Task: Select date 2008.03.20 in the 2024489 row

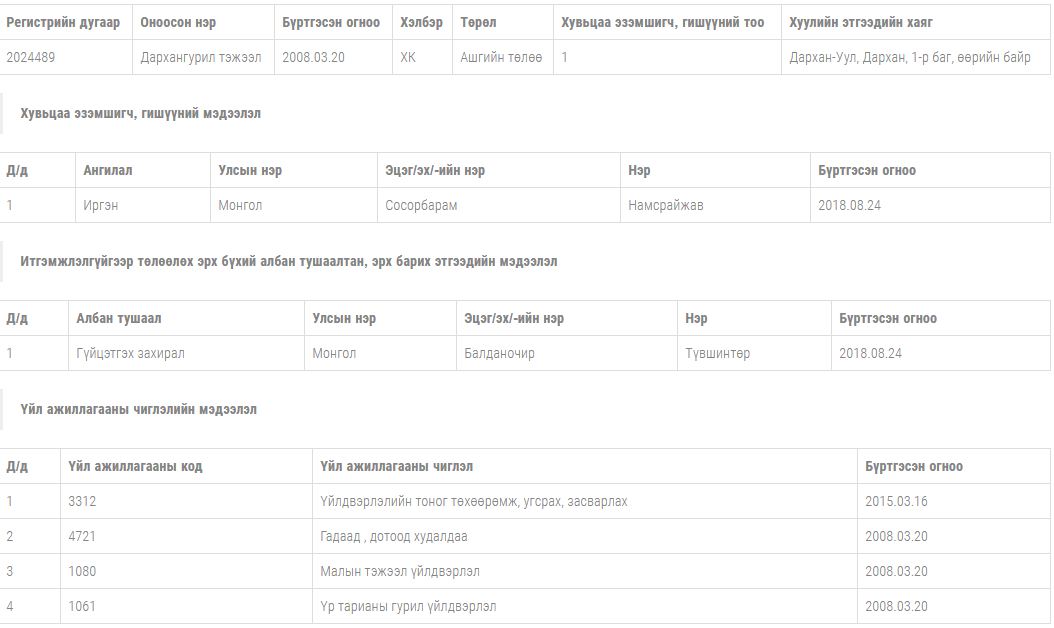Action: coord(313,57)
